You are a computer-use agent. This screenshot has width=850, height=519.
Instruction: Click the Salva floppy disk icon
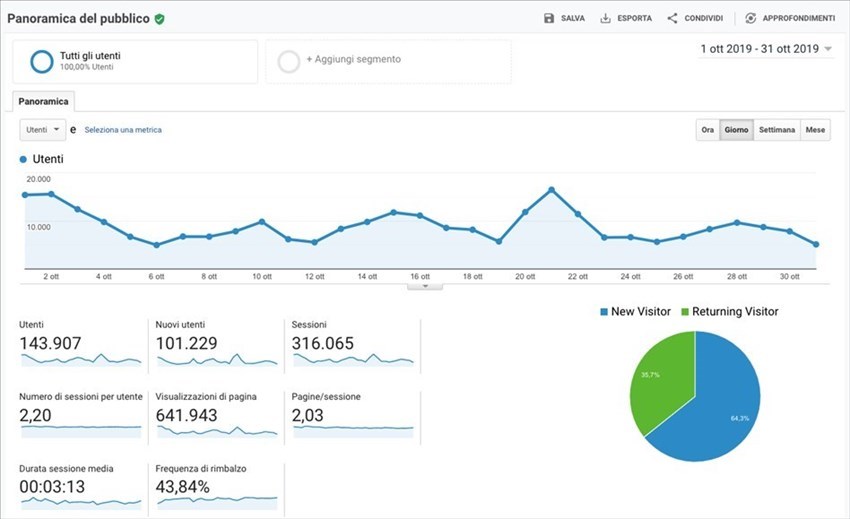549,18
